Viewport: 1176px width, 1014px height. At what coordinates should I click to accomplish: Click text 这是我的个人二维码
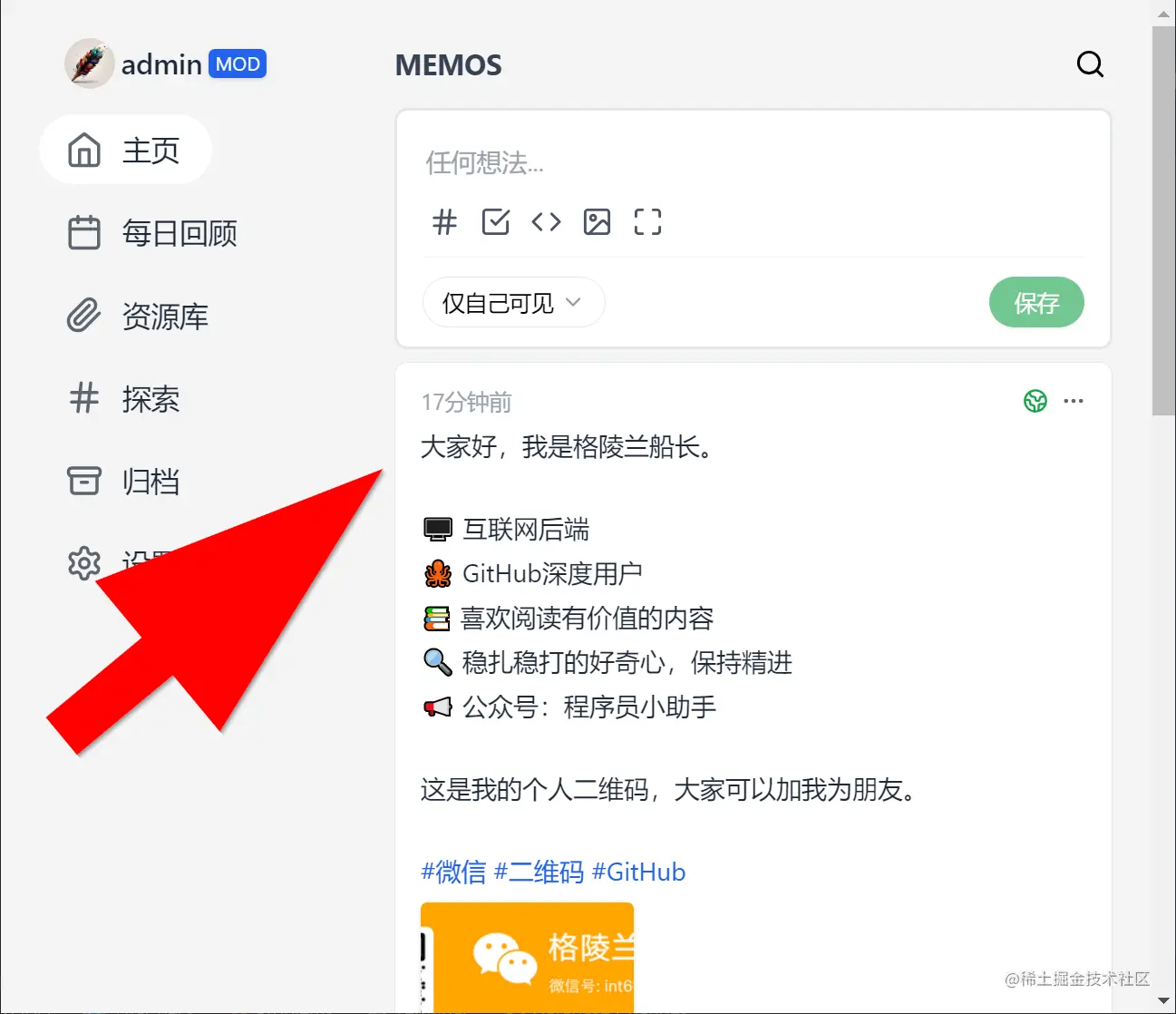pyautogui.click(x=534, y=790)
